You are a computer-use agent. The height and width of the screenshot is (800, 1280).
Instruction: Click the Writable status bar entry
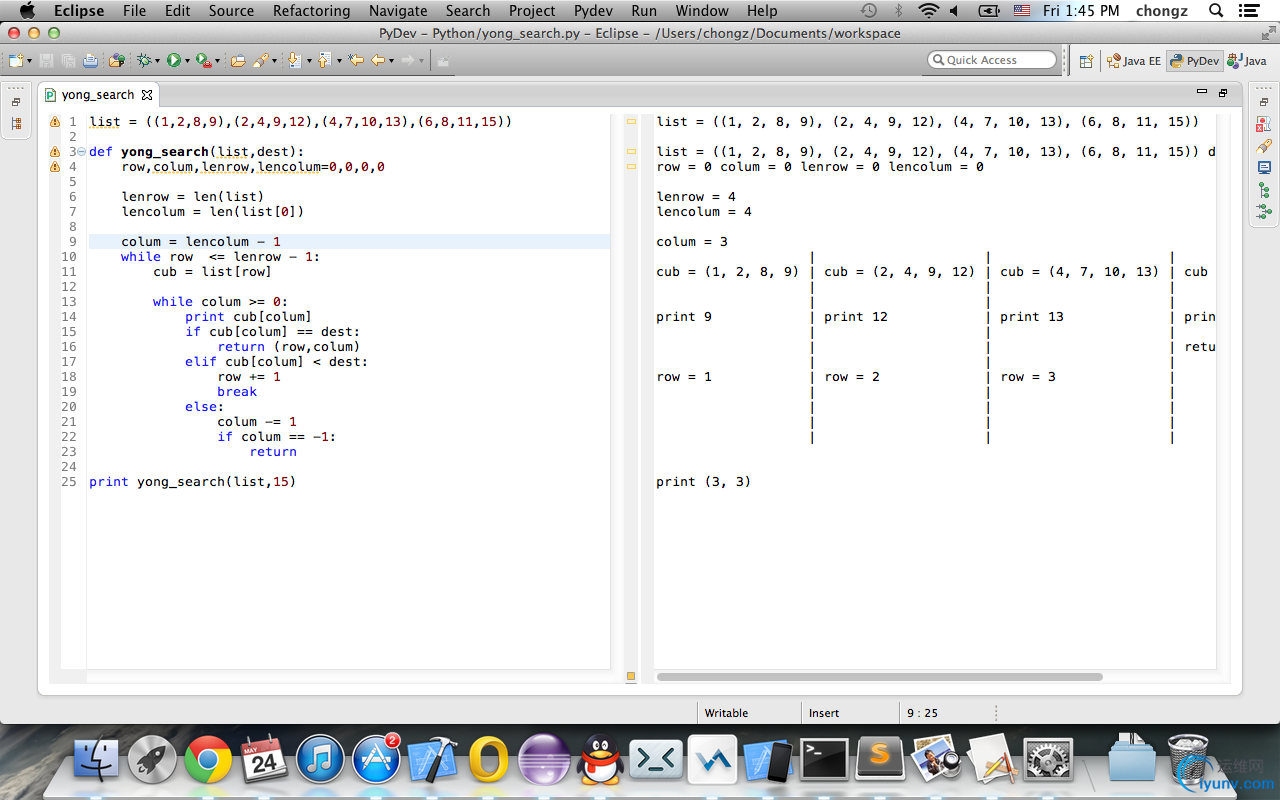coord(727,713)
